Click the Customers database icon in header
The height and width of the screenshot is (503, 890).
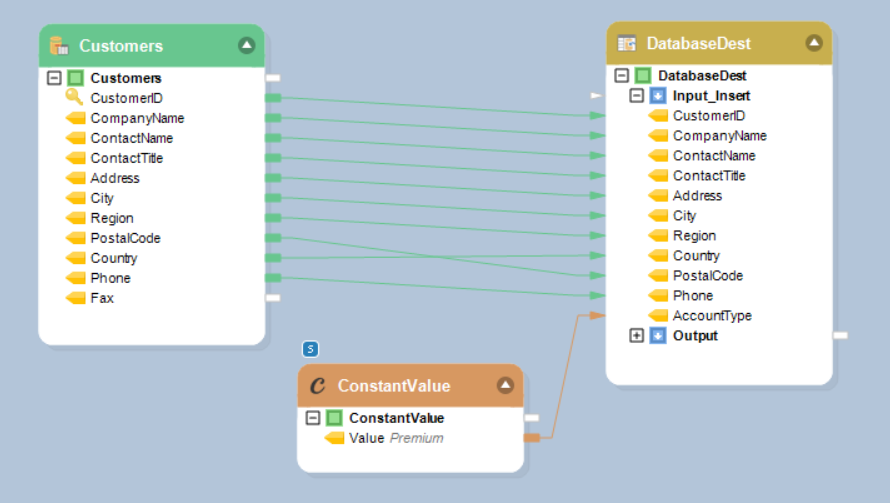[58, 45]
